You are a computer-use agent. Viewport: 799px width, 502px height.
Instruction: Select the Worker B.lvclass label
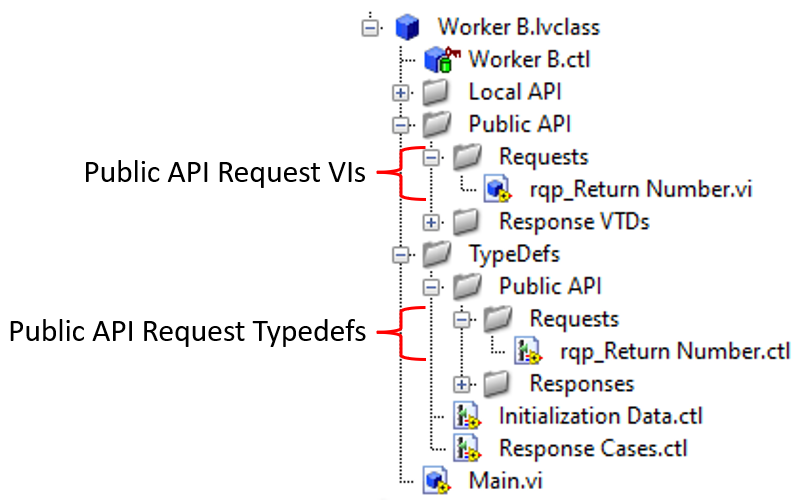click(517, 26)
